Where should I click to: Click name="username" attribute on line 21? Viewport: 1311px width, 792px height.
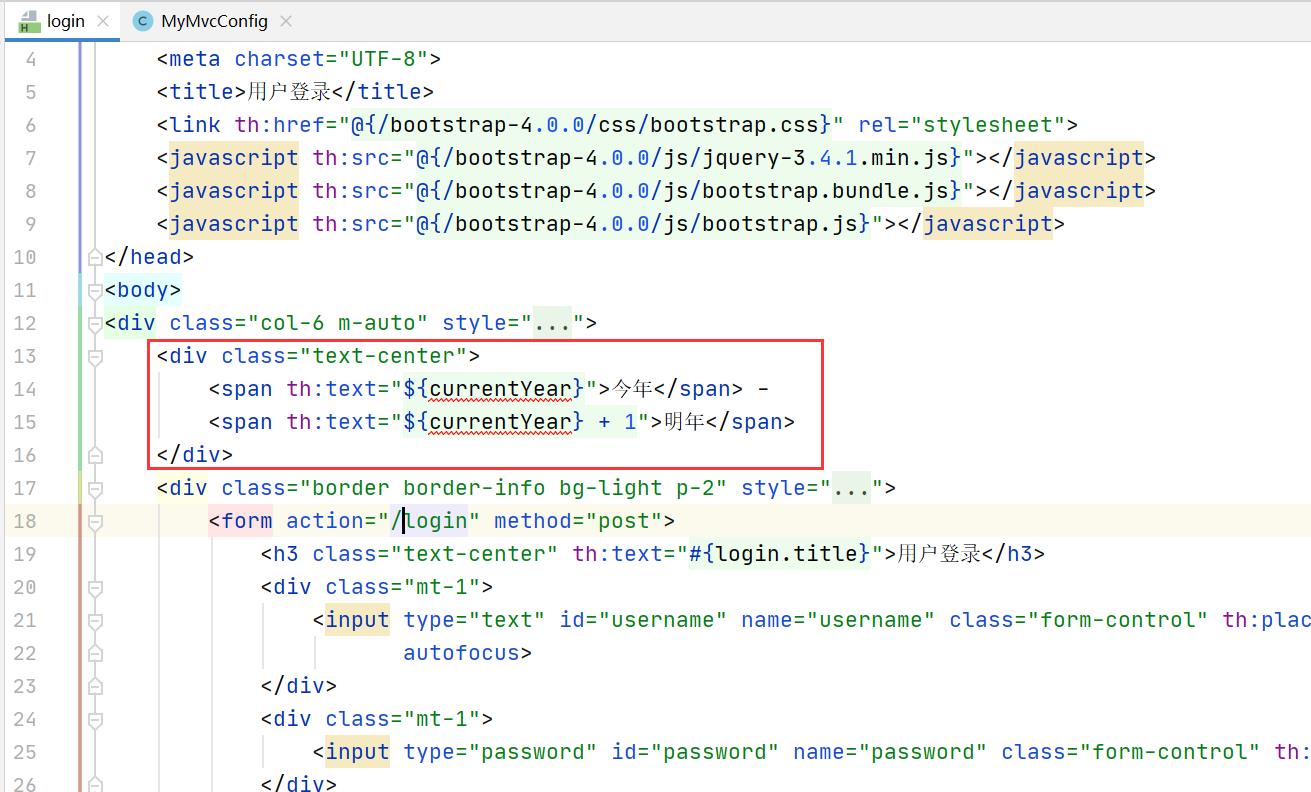tap(838, 620)
